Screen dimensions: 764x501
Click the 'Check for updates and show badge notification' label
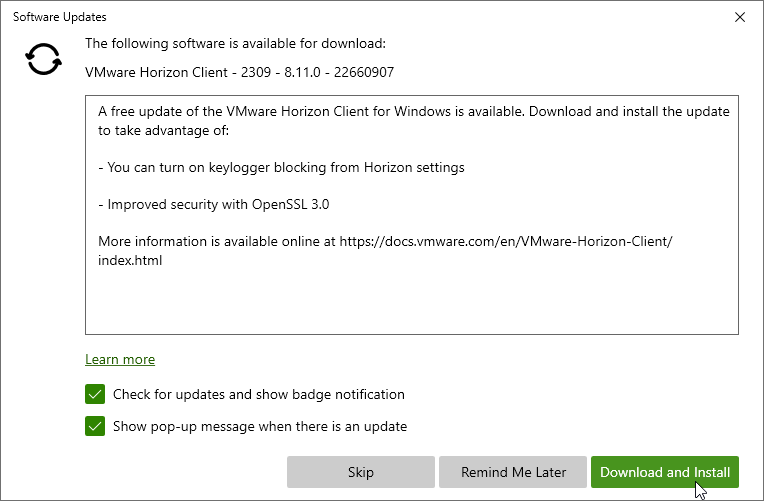click(259, 394)
